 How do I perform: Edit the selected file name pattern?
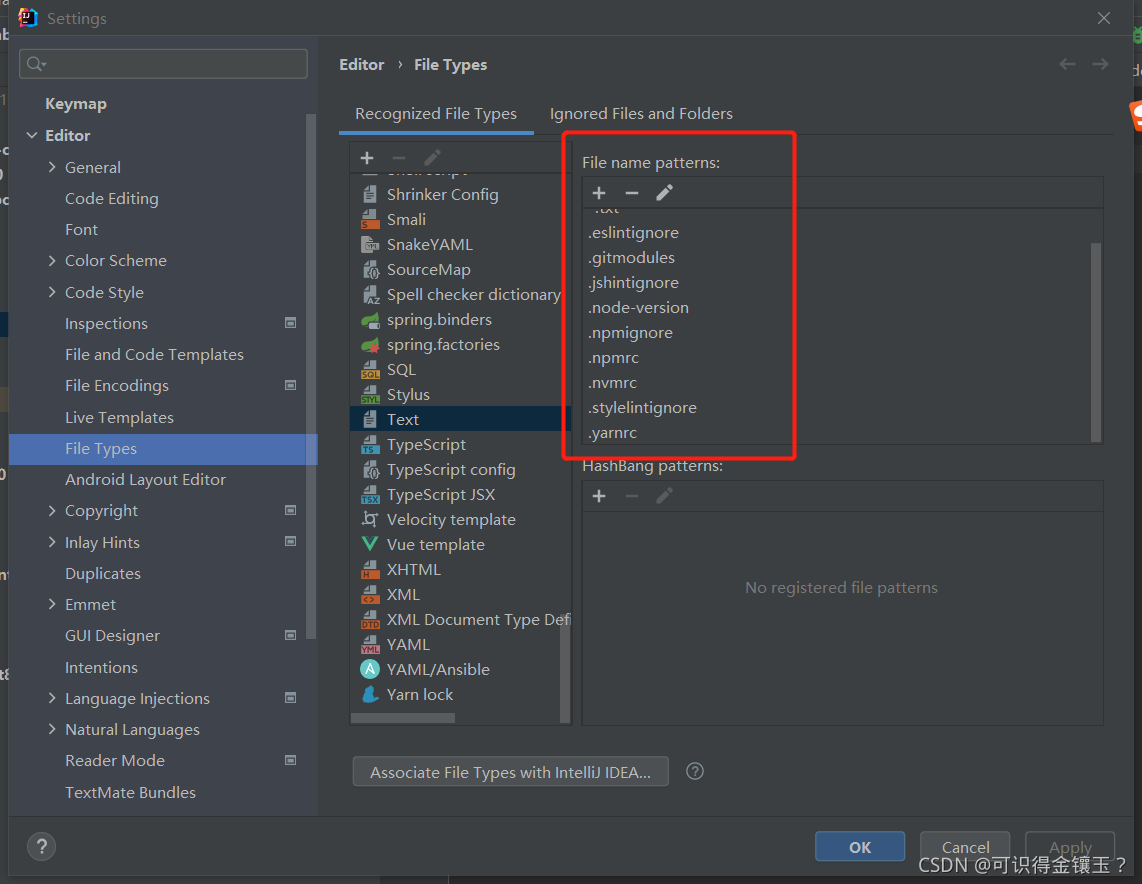point(664,193)
